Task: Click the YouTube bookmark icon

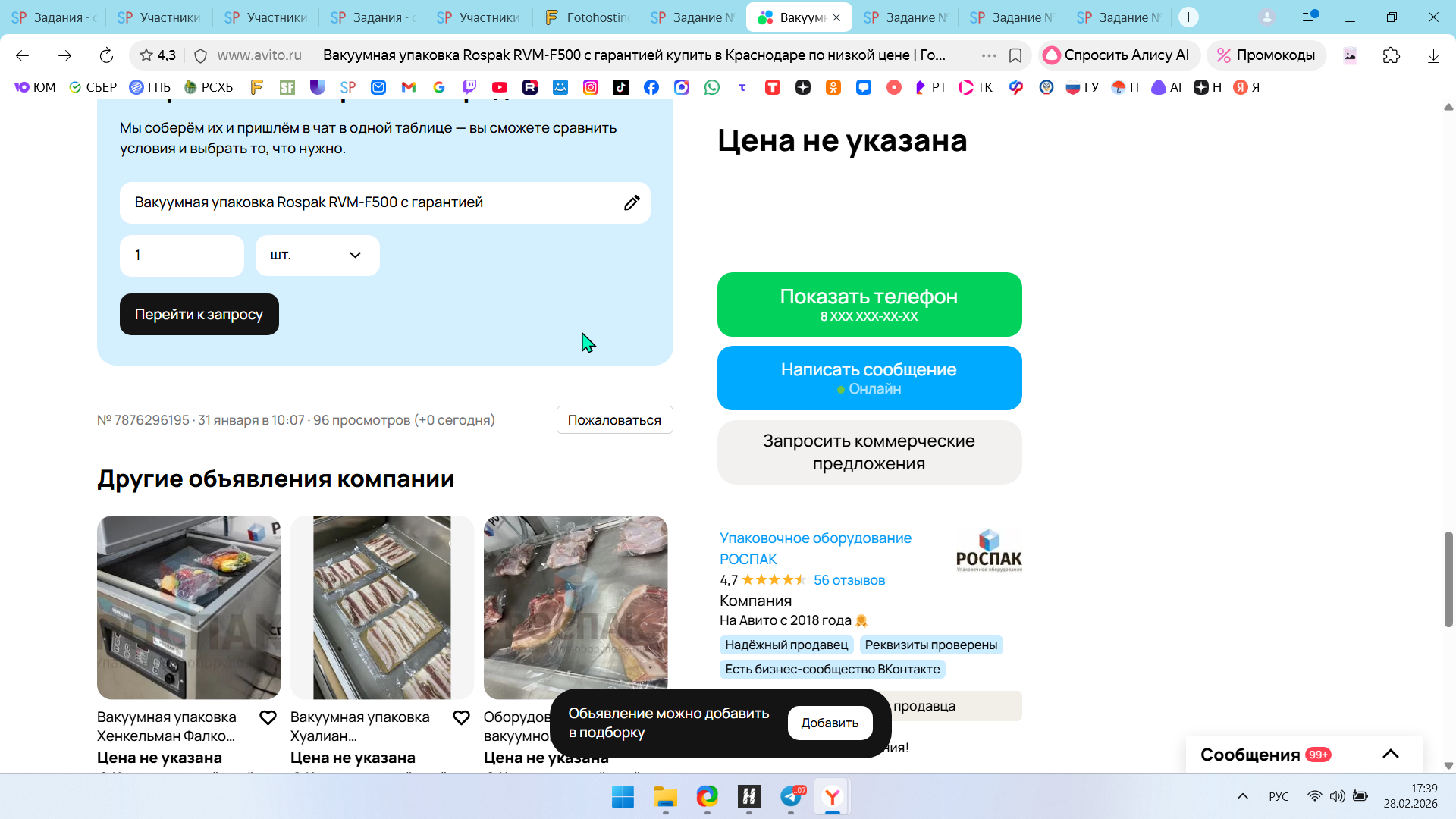Action: coord(499,87)
